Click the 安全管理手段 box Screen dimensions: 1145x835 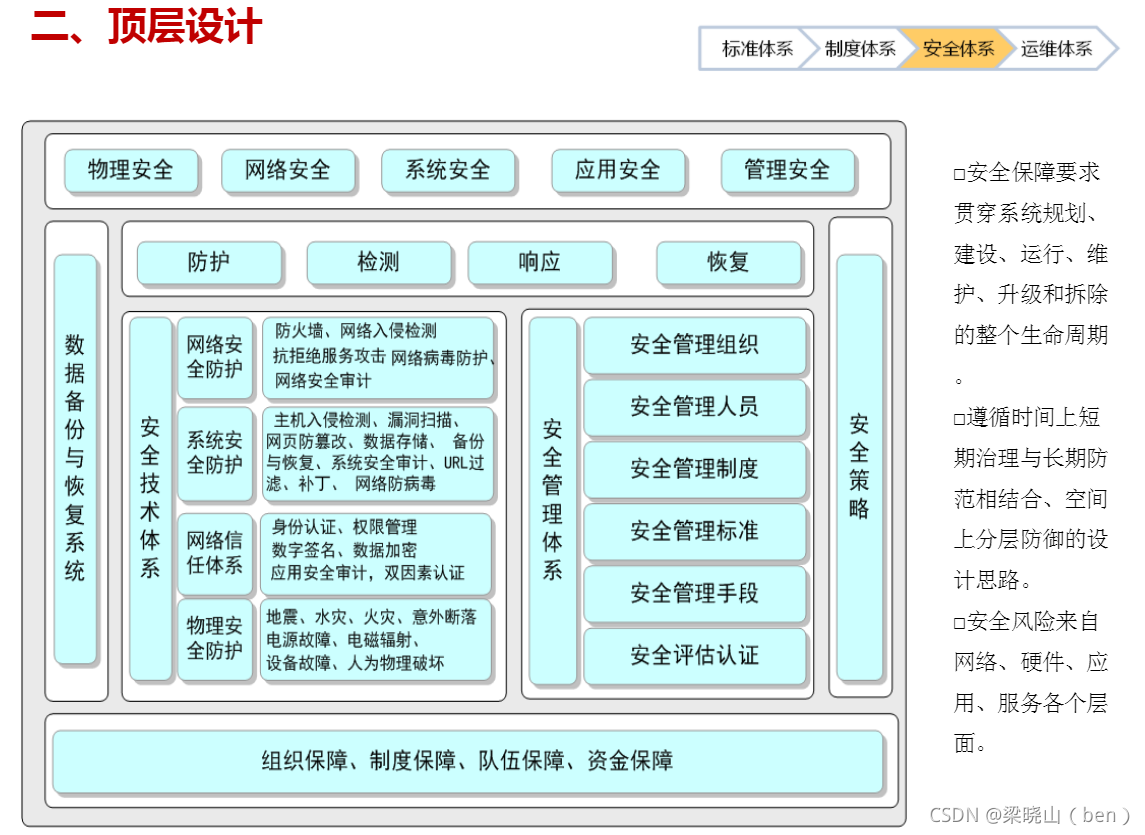coord(694,593)
